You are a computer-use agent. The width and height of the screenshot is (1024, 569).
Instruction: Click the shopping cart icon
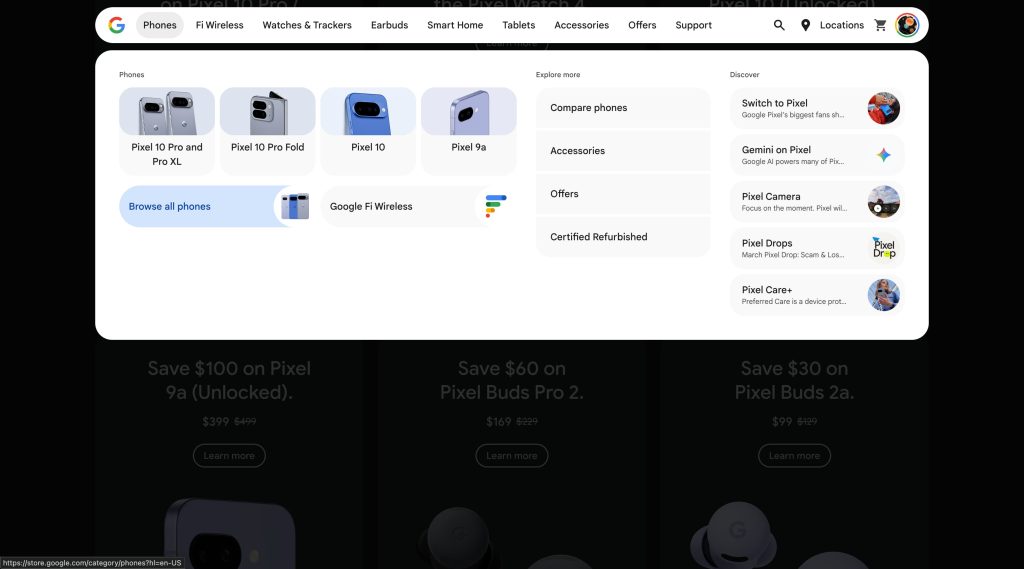pyautogui.click(x=880, y=25)
